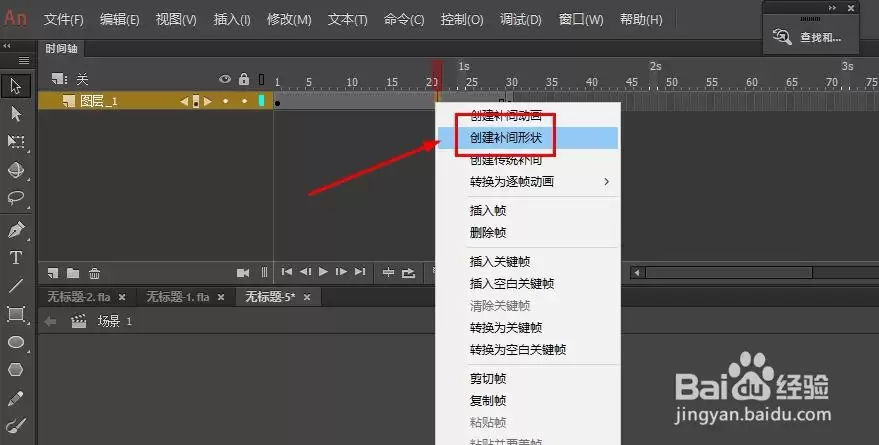Switch to the 无标题-1.fla document tab
The width and height of the screenshot is (879, 445).
[178, 297]
